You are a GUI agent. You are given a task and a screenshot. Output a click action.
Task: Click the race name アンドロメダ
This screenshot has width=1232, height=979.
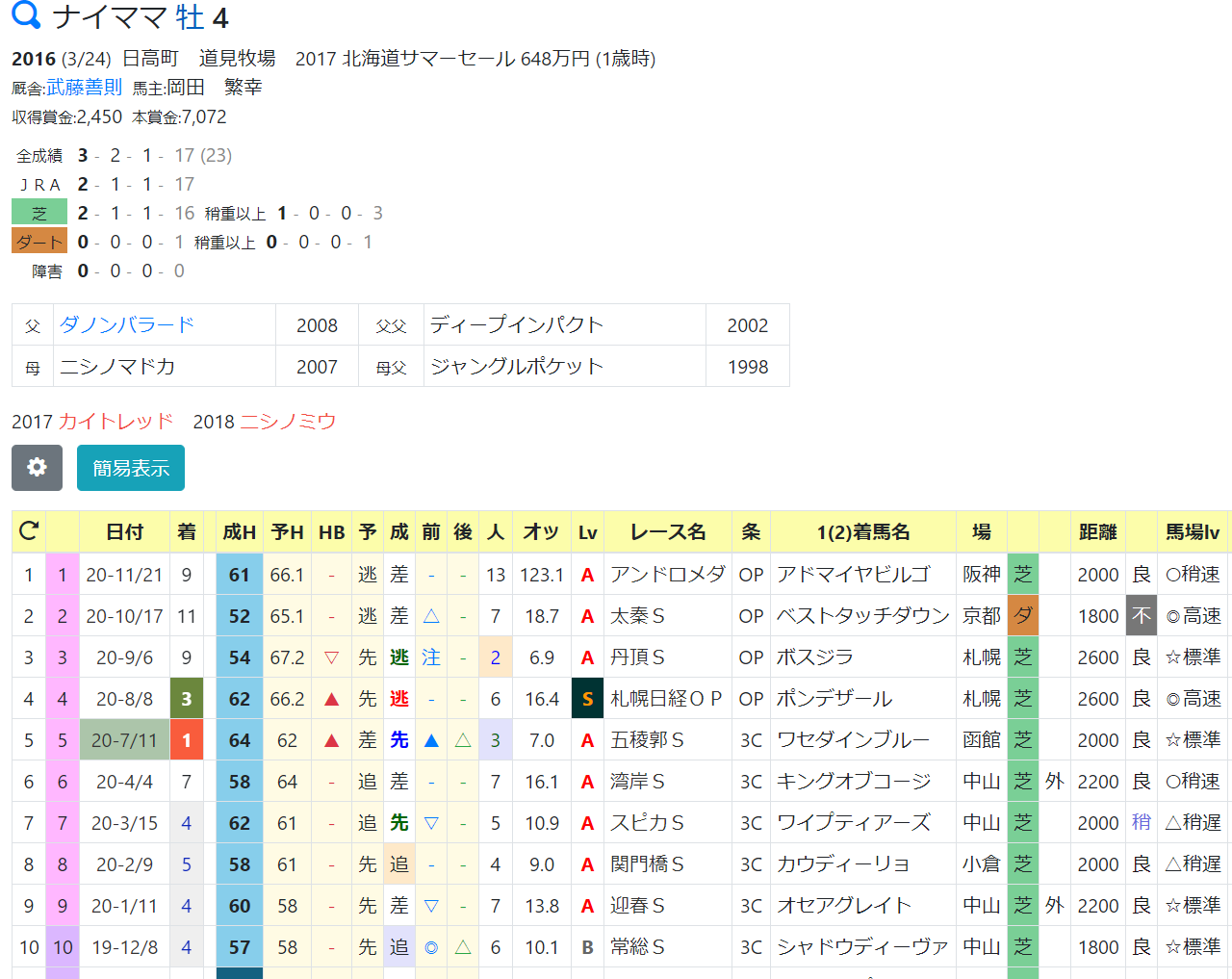coord(668,575)
